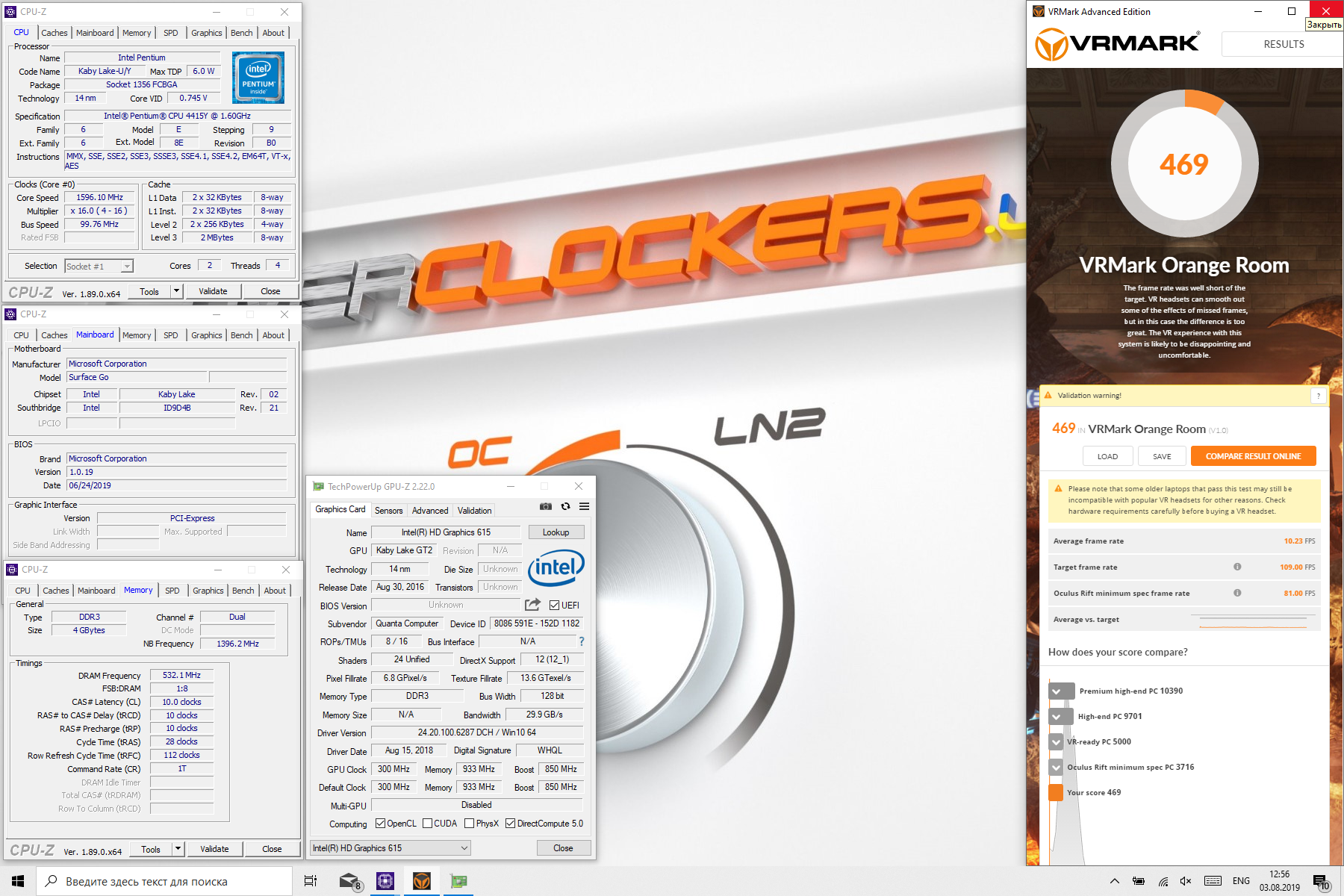This screenshot has width=1344, height=896.
Task: Click the VRMark logo in the header
Action: [x=1117, y=44]
